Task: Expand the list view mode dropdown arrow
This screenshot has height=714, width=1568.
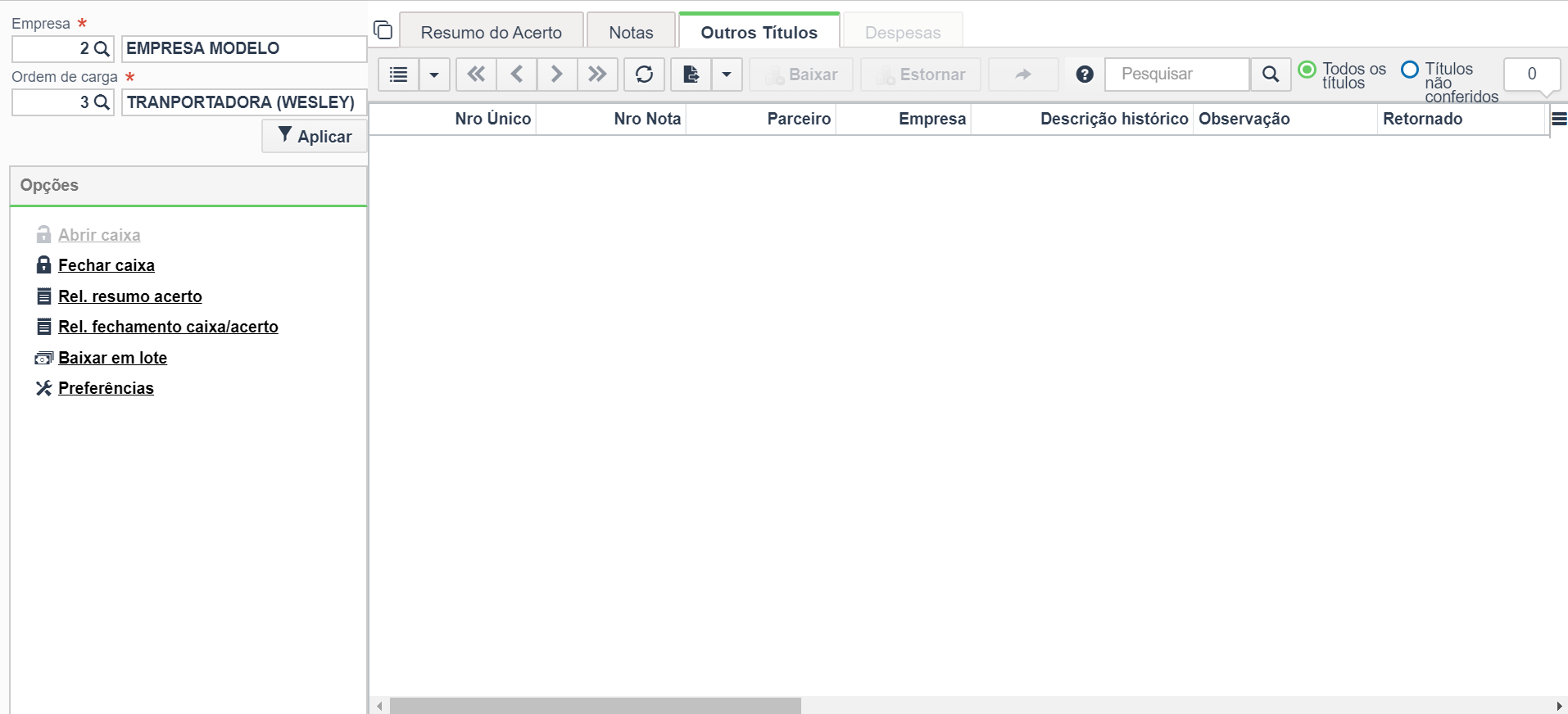Action: pyautogui.click(x=434, y=75)
